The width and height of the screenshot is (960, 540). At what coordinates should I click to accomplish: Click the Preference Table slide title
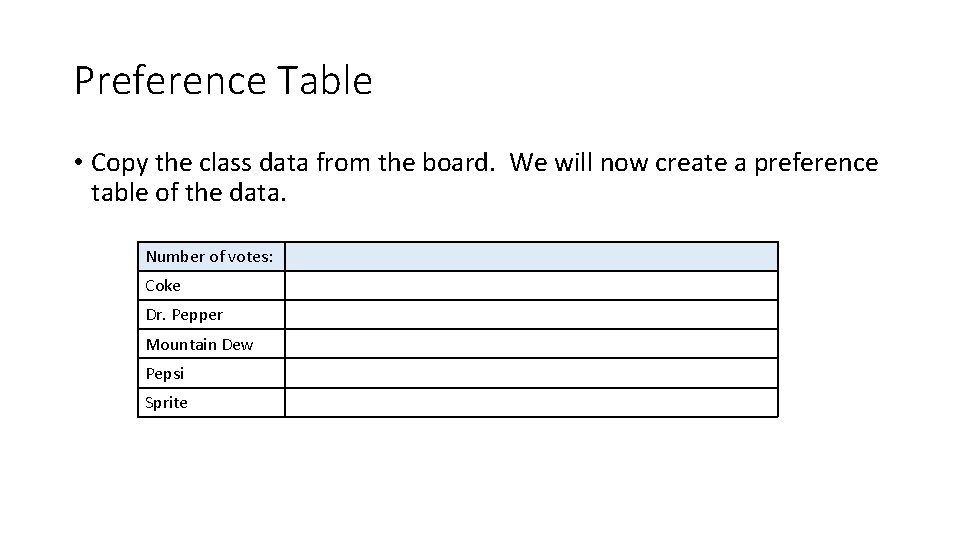pyautogui.click(x=223, y=80)
